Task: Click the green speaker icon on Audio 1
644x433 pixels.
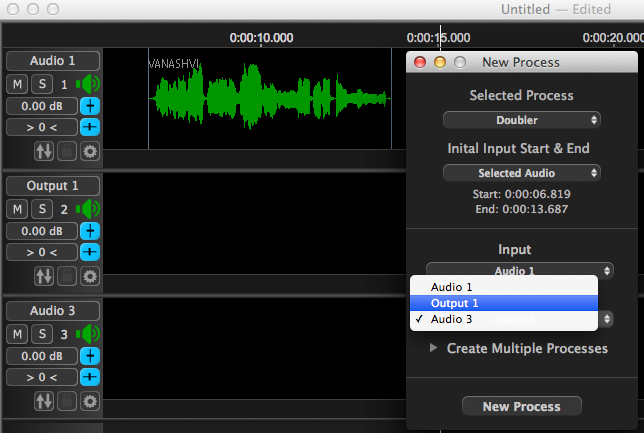Action: 91,84
